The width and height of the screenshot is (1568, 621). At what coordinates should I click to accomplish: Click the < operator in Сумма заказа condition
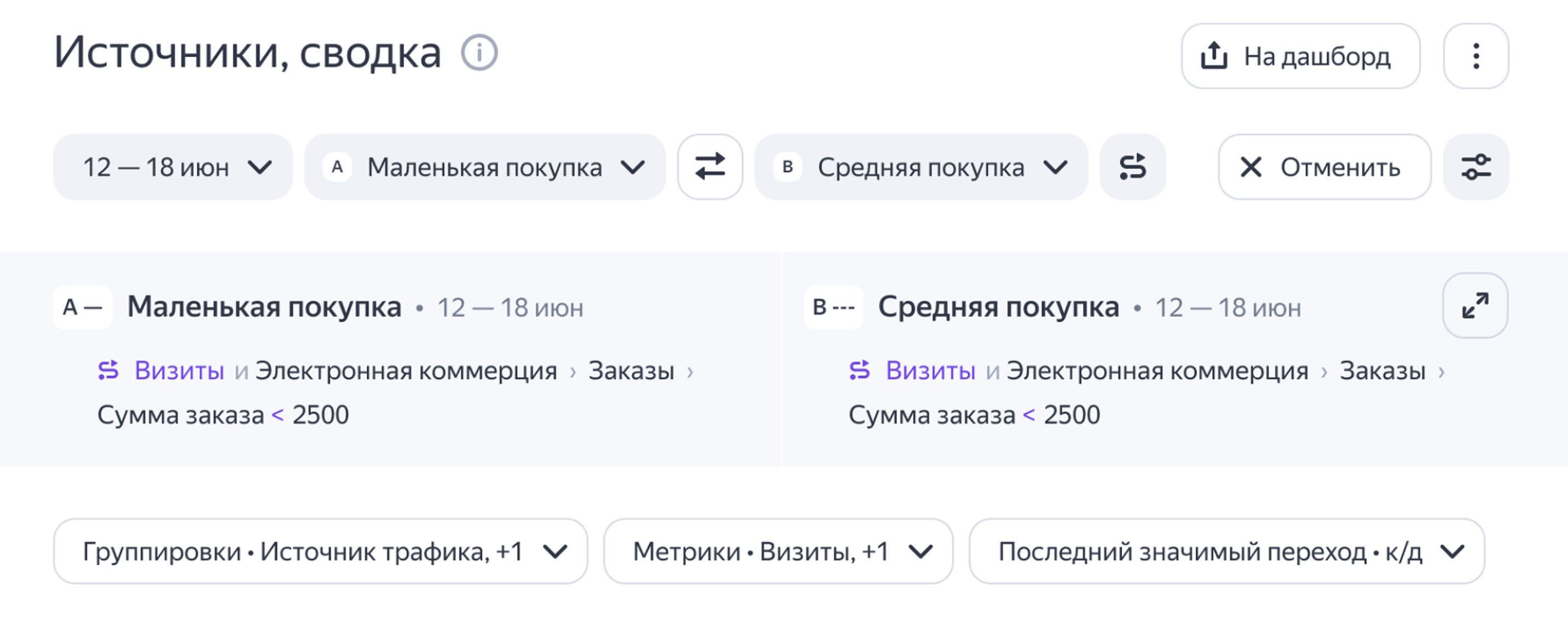[x=277, y=415]
